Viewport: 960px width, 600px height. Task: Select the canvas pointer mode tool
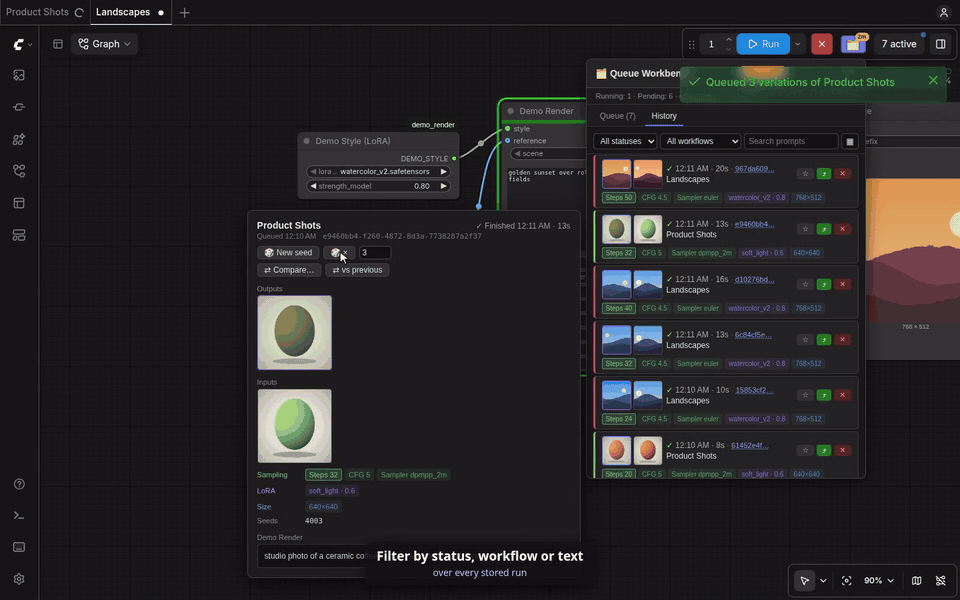pyautogui.click(x=804, y=580)
